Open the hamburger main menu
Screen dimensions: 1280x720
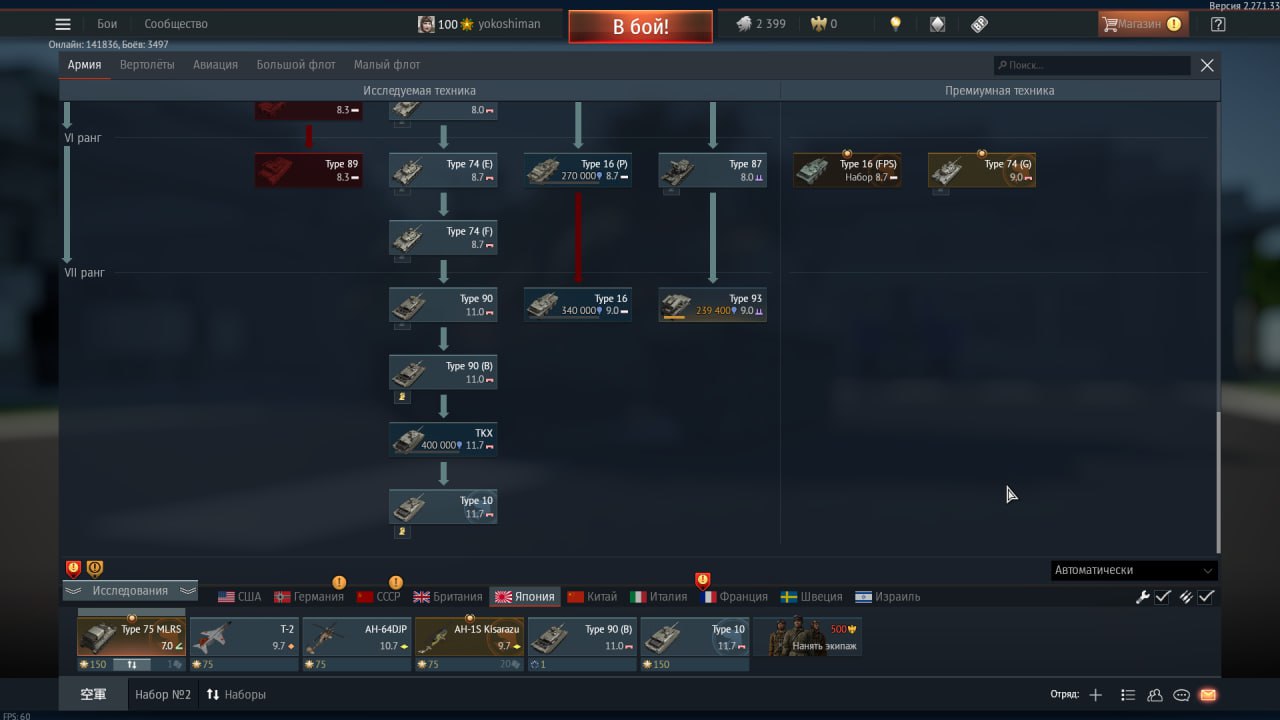pyautogui.click(x=63, y=25)
